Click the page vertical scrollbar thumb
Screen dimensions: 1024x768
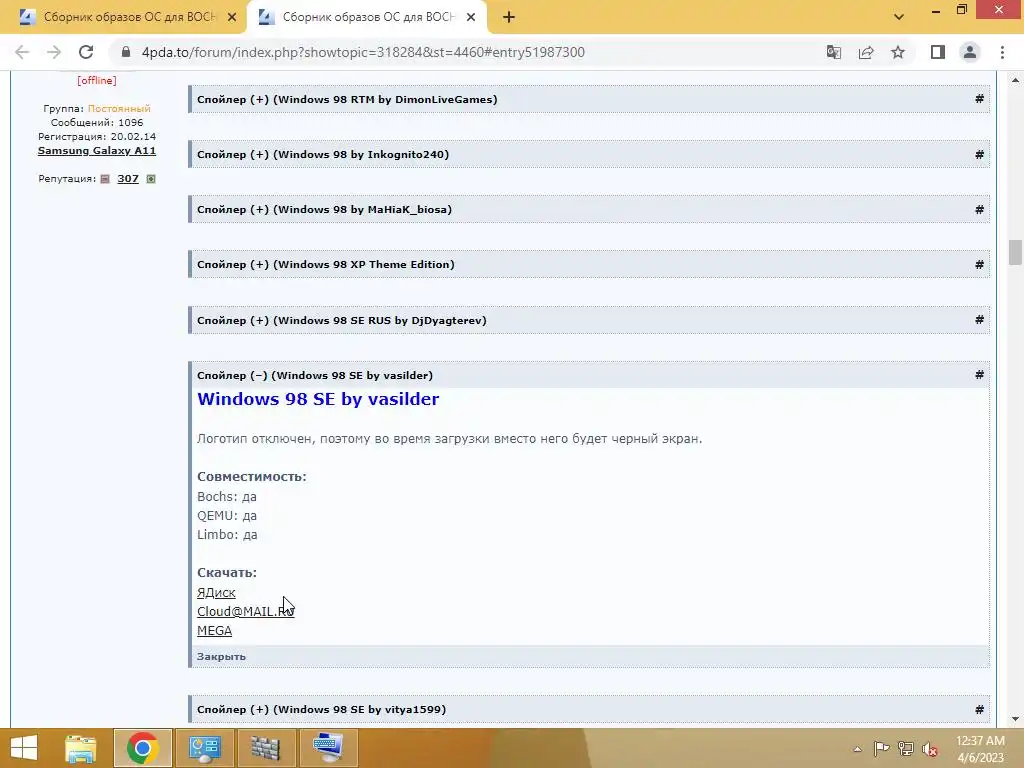click(x=1015, y=253)
